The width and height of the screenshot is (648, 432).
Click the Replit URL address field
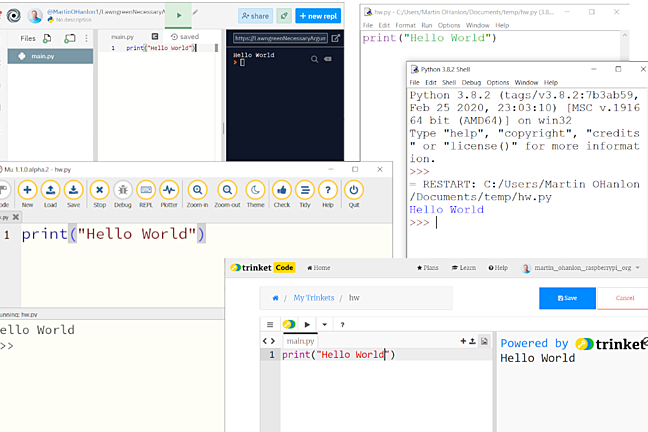pos(280,38)
